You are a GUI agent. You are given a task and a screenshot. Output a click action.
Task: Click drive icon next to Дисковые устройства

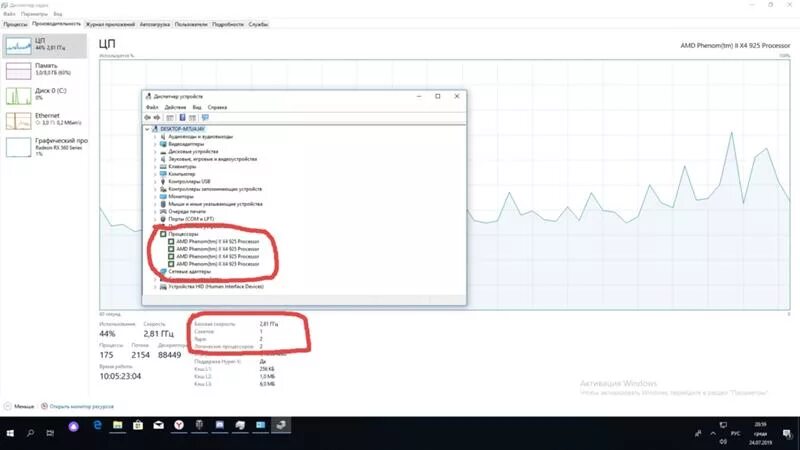[x=163, y=152]
